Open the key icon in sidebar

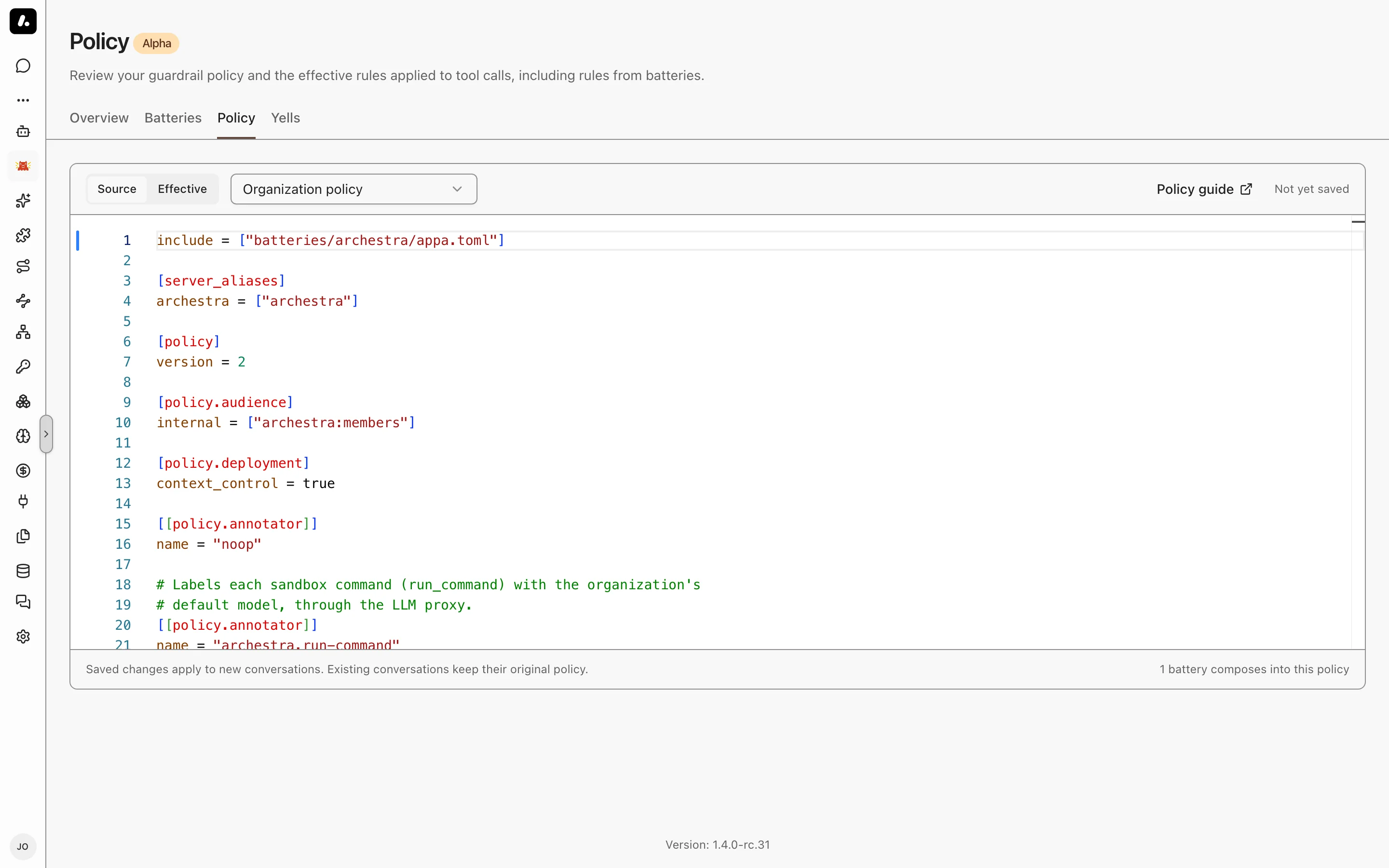(x=23, y=367)
